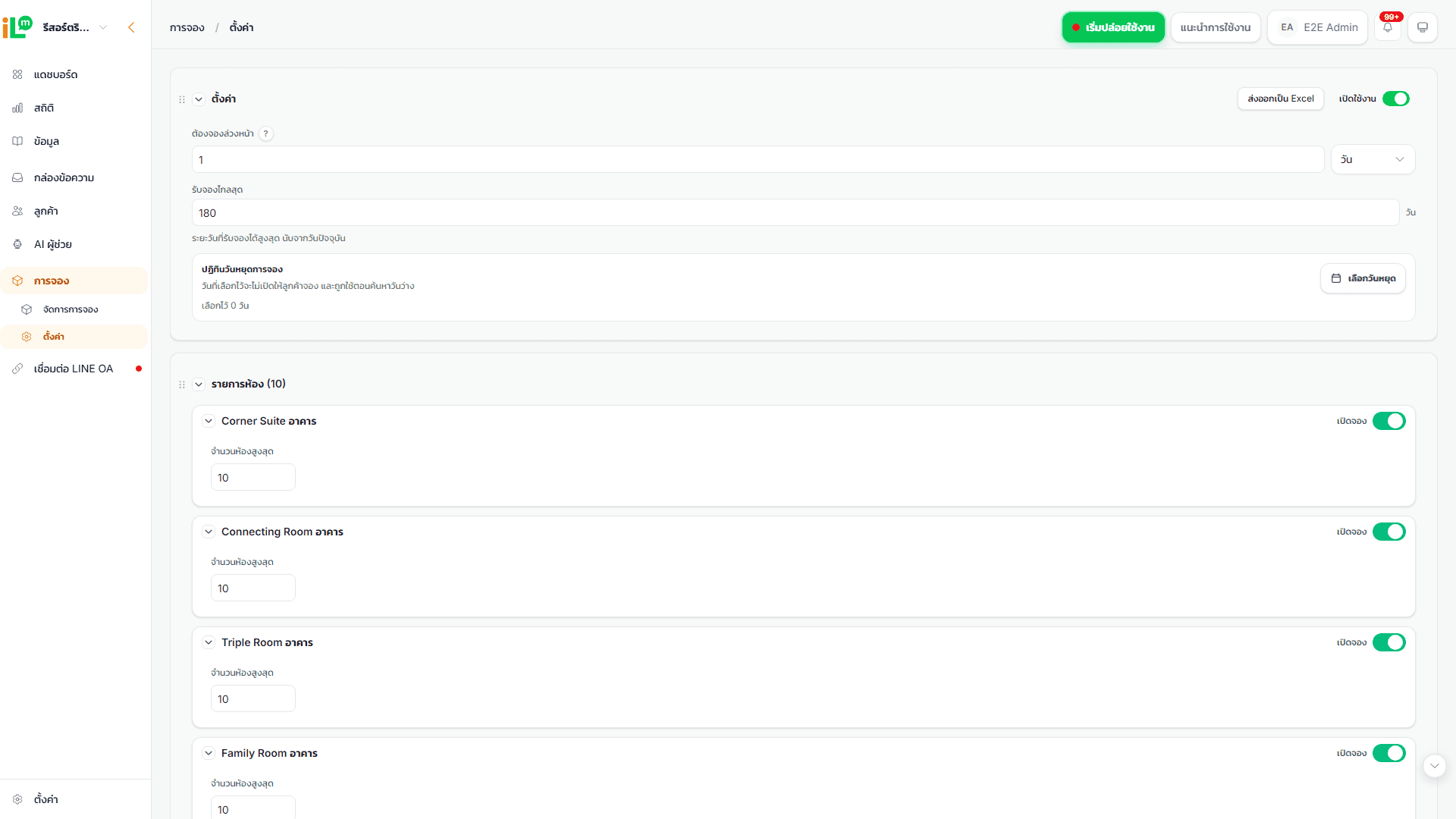Click the สถิติ bar chart icon
This screenshot has width=1456, height=819.
pyautogui.click(x=17, y=108)
